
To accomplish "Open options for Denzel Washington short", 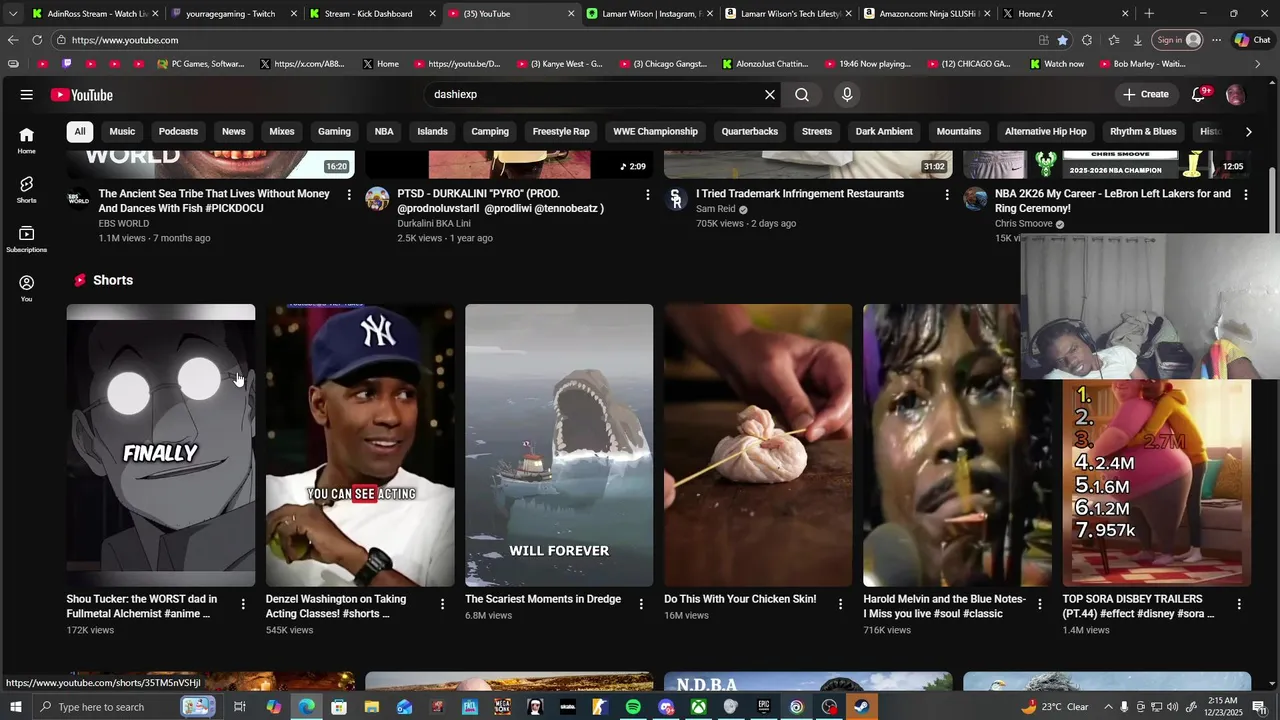I will 442,604.
